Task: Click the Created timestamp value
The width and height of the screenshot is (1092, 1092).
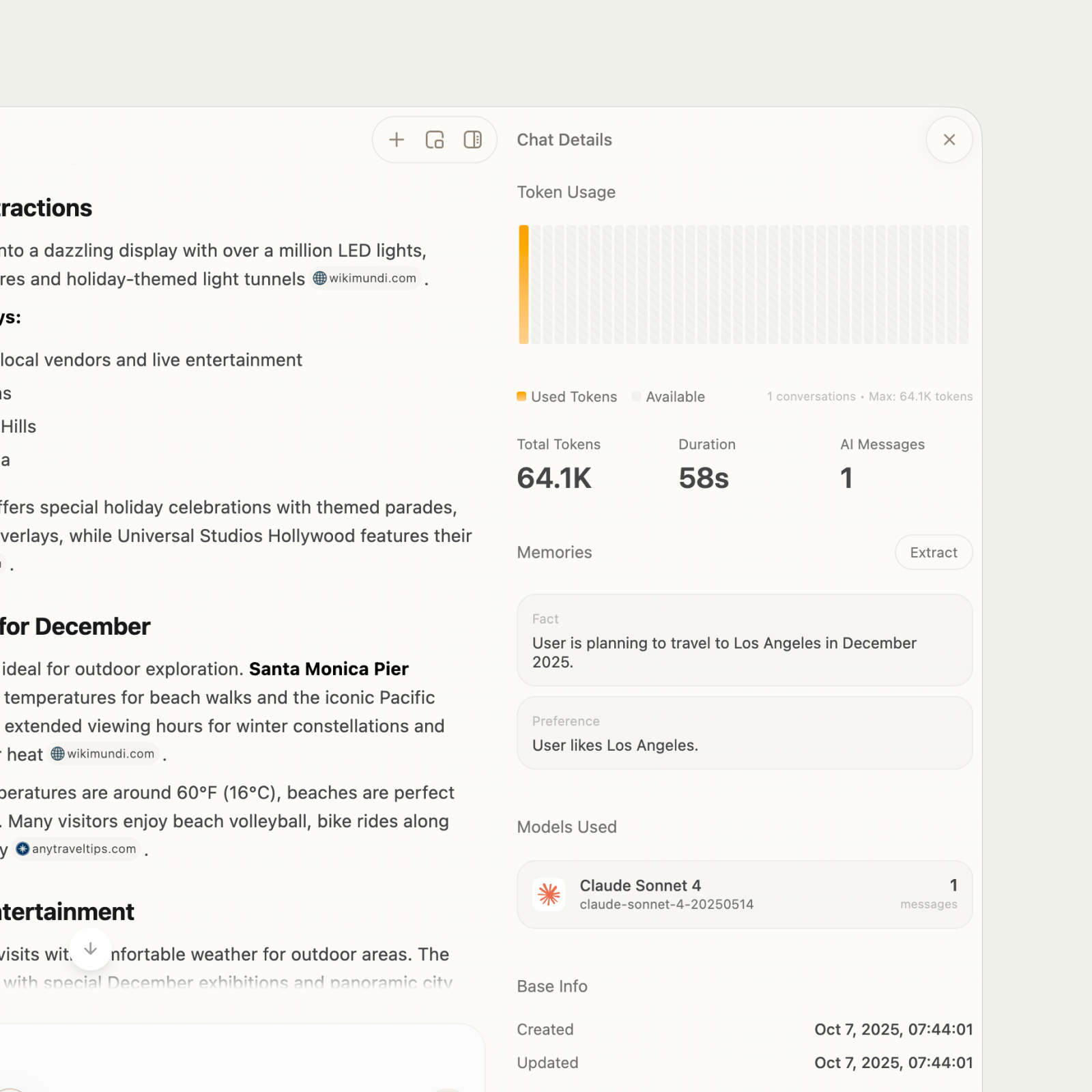Action: [893, 1029]
